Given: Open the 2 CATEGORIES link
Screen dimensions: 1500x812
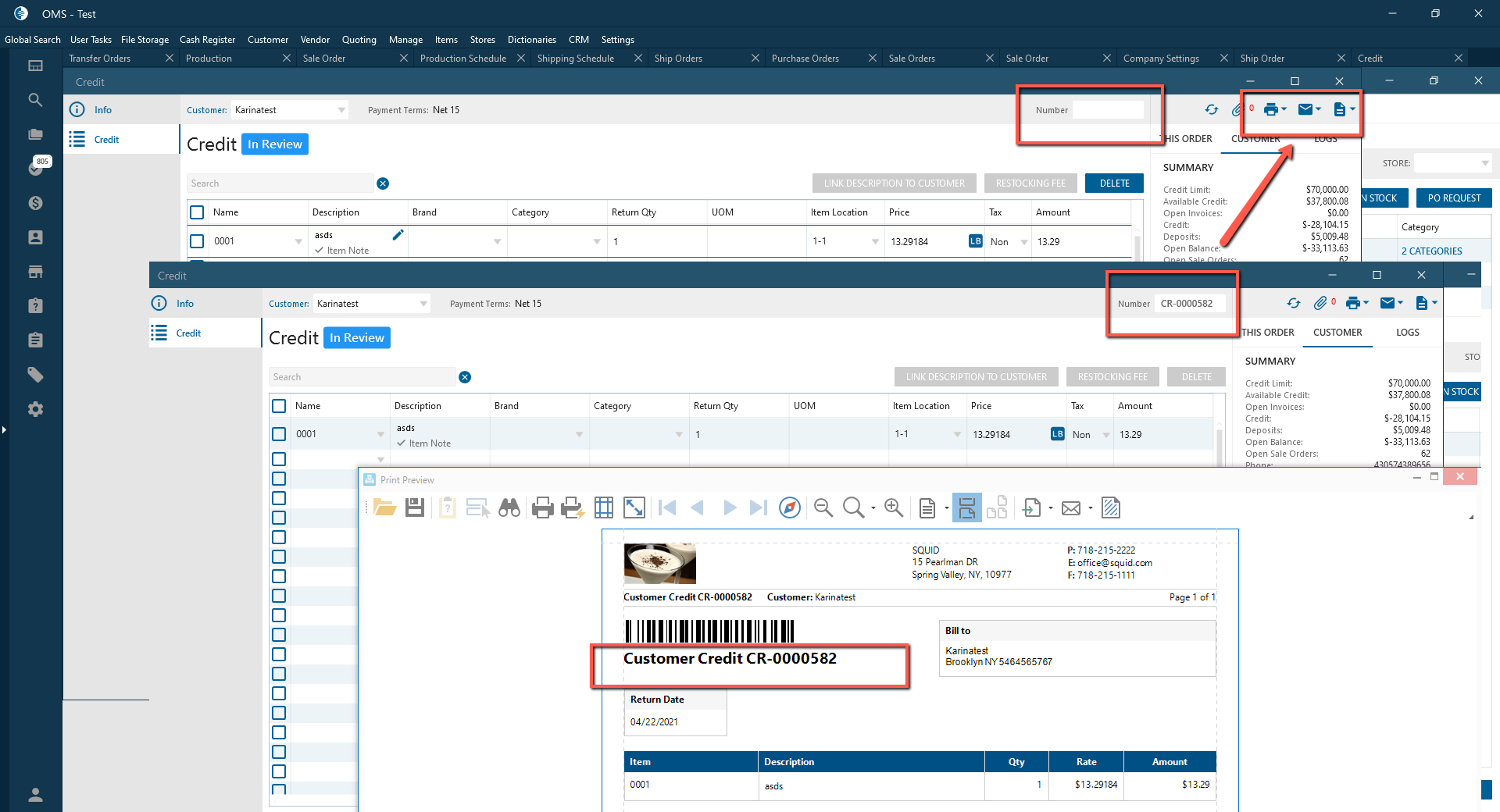Looking at the screenshot, I should pos(1431,251).
